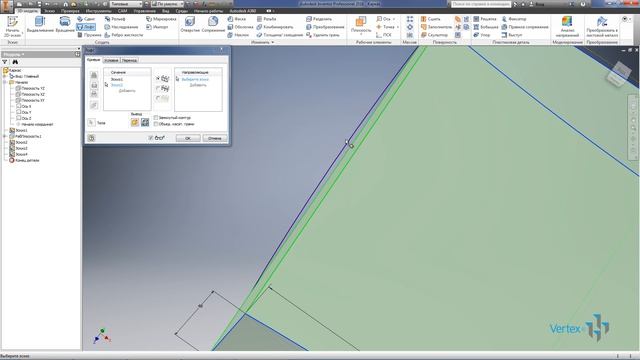Start a 2D sketch
Viewport: 640px width, 360px height.
pos(12,27)
